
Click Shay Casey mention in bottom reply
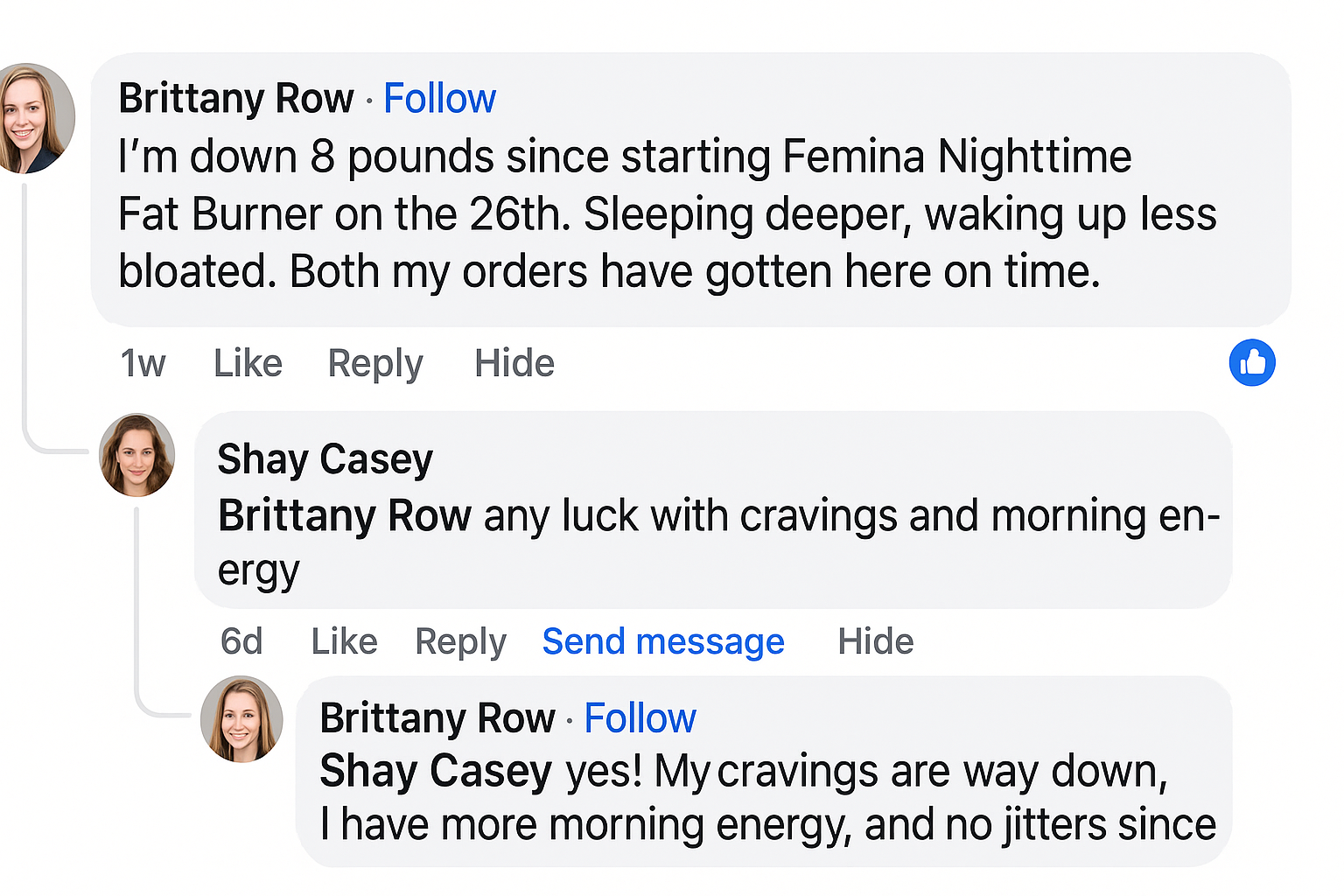pos(436,772)
